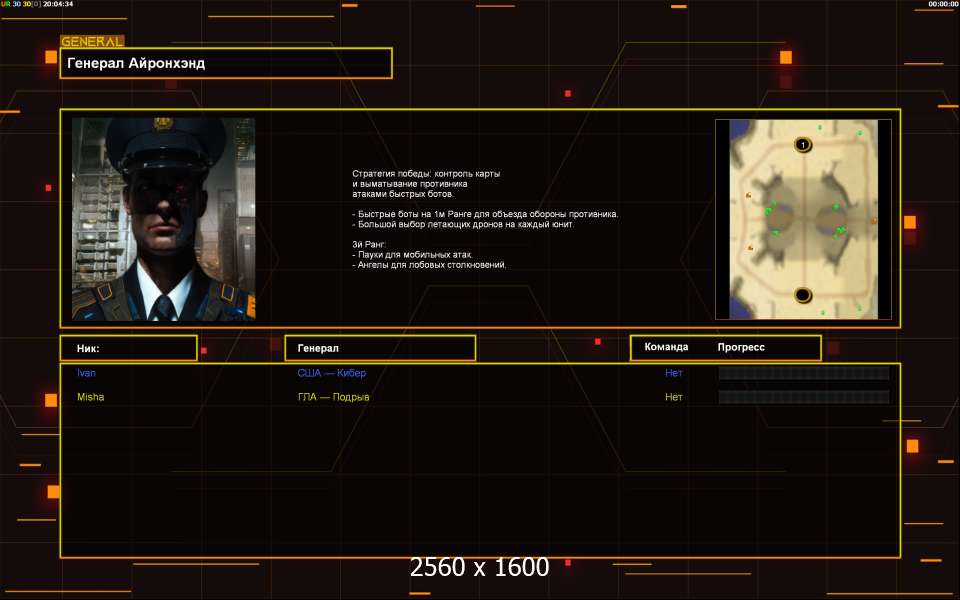Viewport: 960px width, 600px height.
Task: Click Misha's loading progress bar
Action: (x=803, y=397)
